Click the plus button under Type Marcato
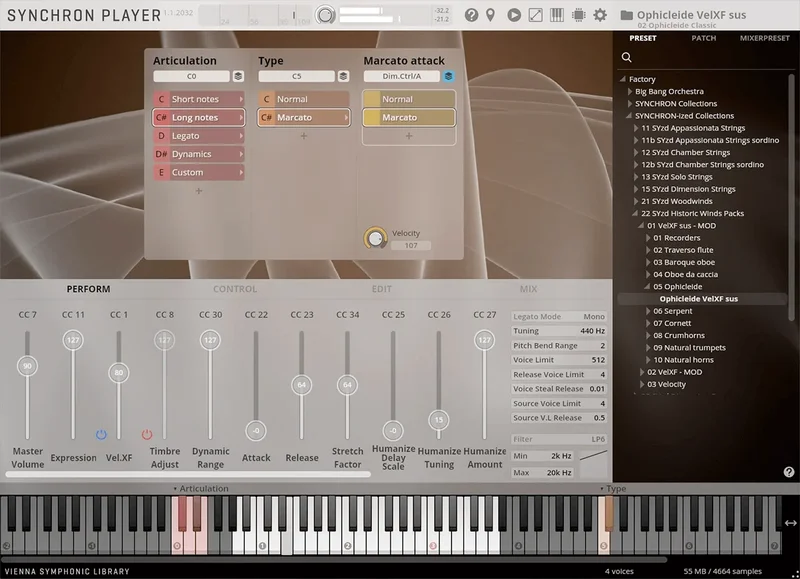 click(x=304, y=136)
